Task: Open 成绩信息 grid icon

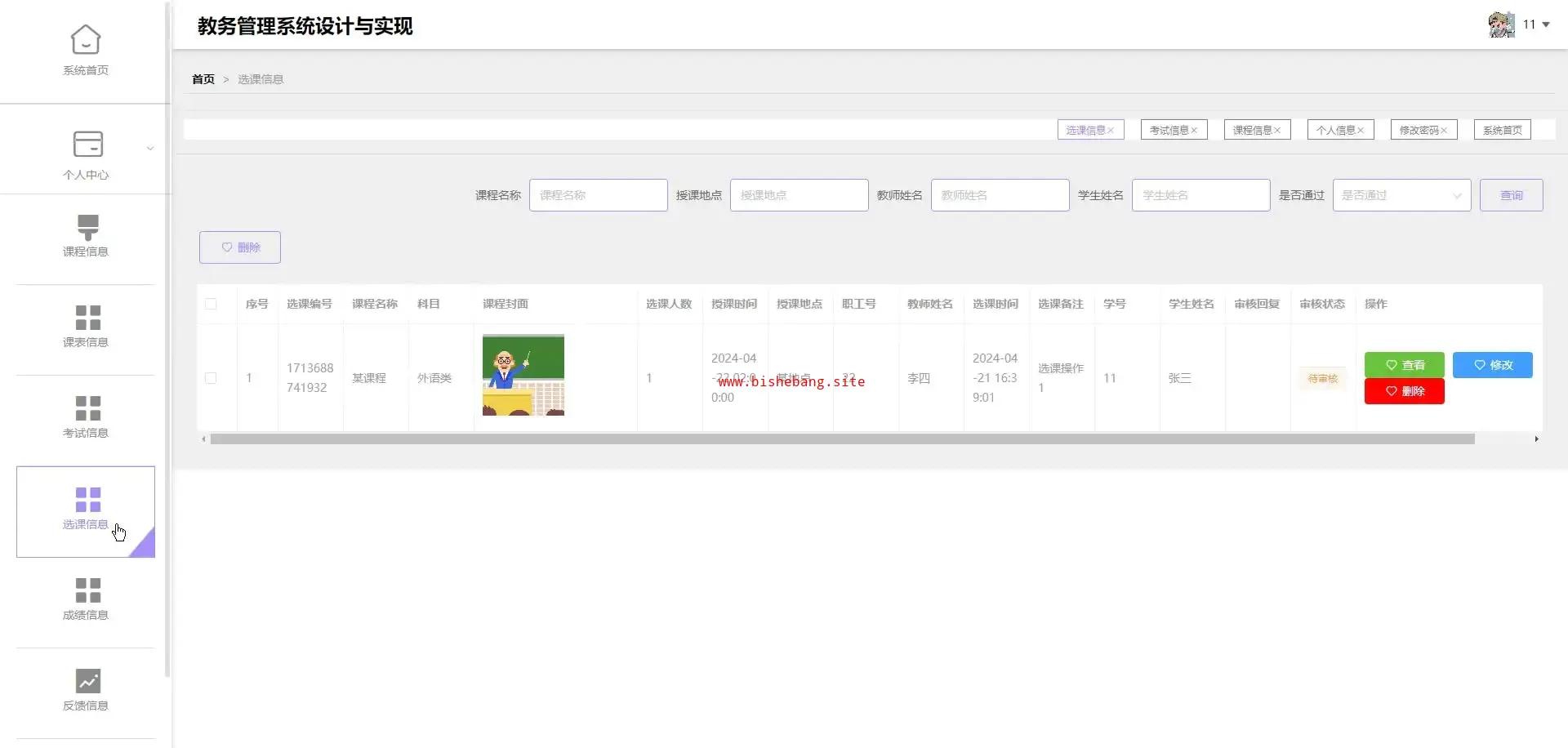Action: click(x=87, y=590)
